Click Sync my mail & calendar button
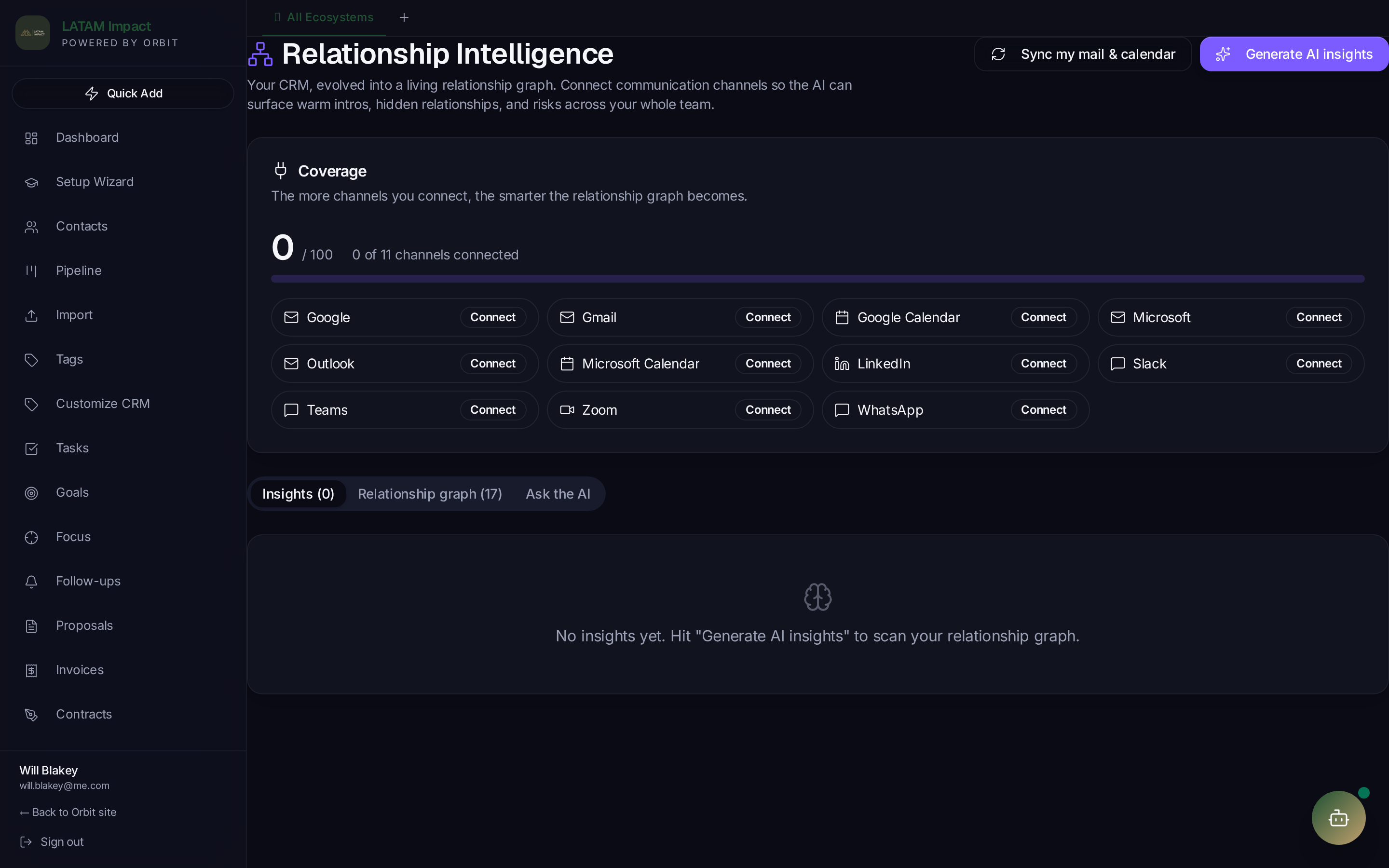The height and width of the screenshot is (868, 1389). coord(1082,54)
